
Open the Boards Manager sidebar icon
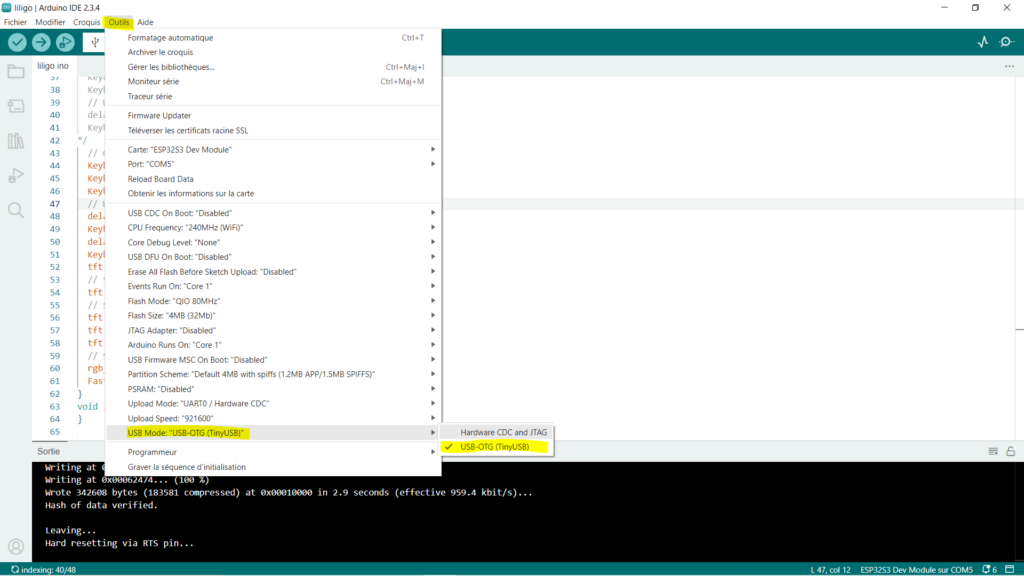[x=16, y=106]
